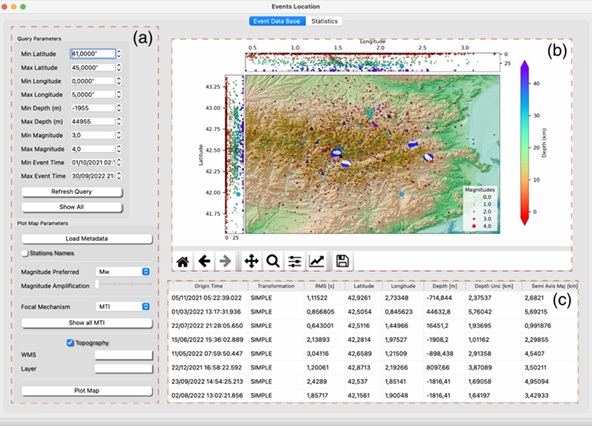The height and width of the screenshot is (428, 599).
Task: Select row with origin time 05/11/2021 05:22:39.022
Action: [373, 298]
